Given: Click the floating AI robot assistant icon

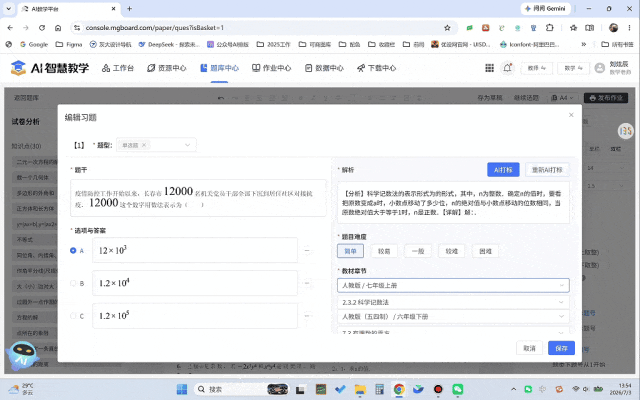Looking at the screenshot, I should [x=22, y=355].
